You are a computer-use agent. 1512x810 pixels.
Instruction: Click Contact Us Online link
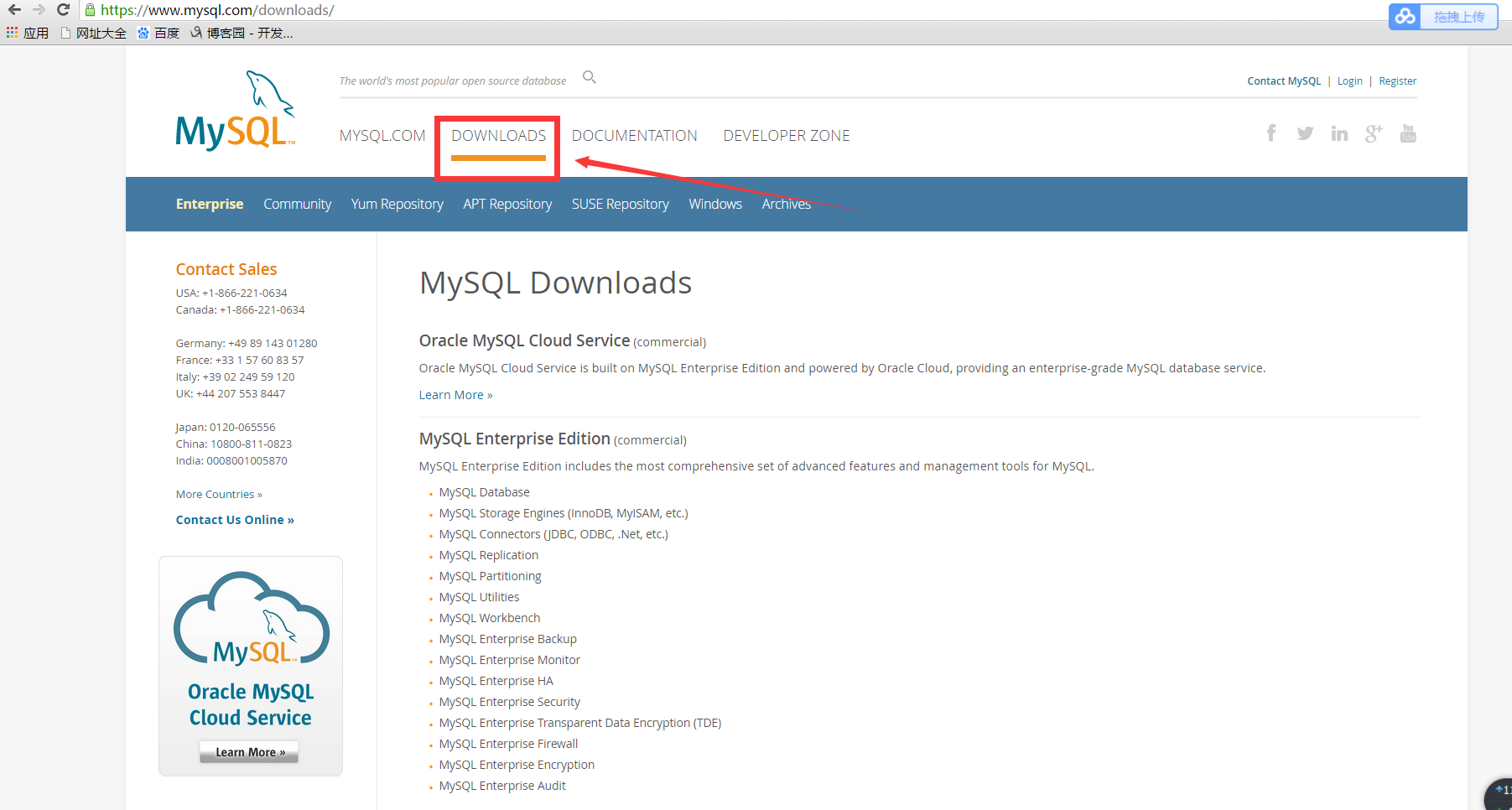tap(235, 520)
